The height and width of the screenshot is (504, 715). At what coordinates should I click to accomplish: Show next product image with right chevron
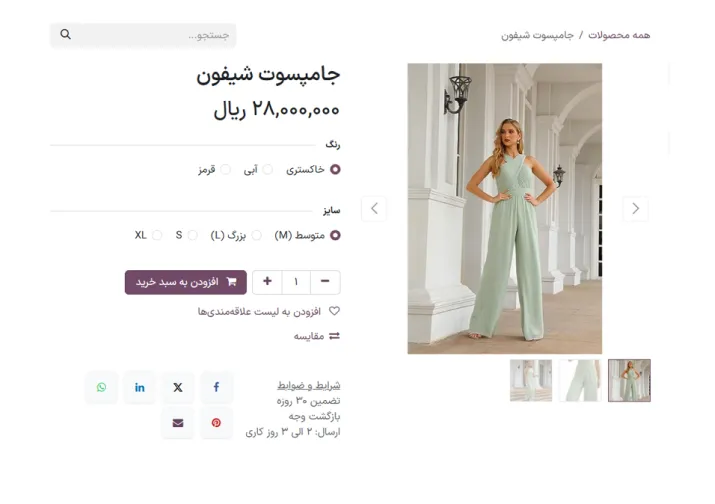(635, 209)
